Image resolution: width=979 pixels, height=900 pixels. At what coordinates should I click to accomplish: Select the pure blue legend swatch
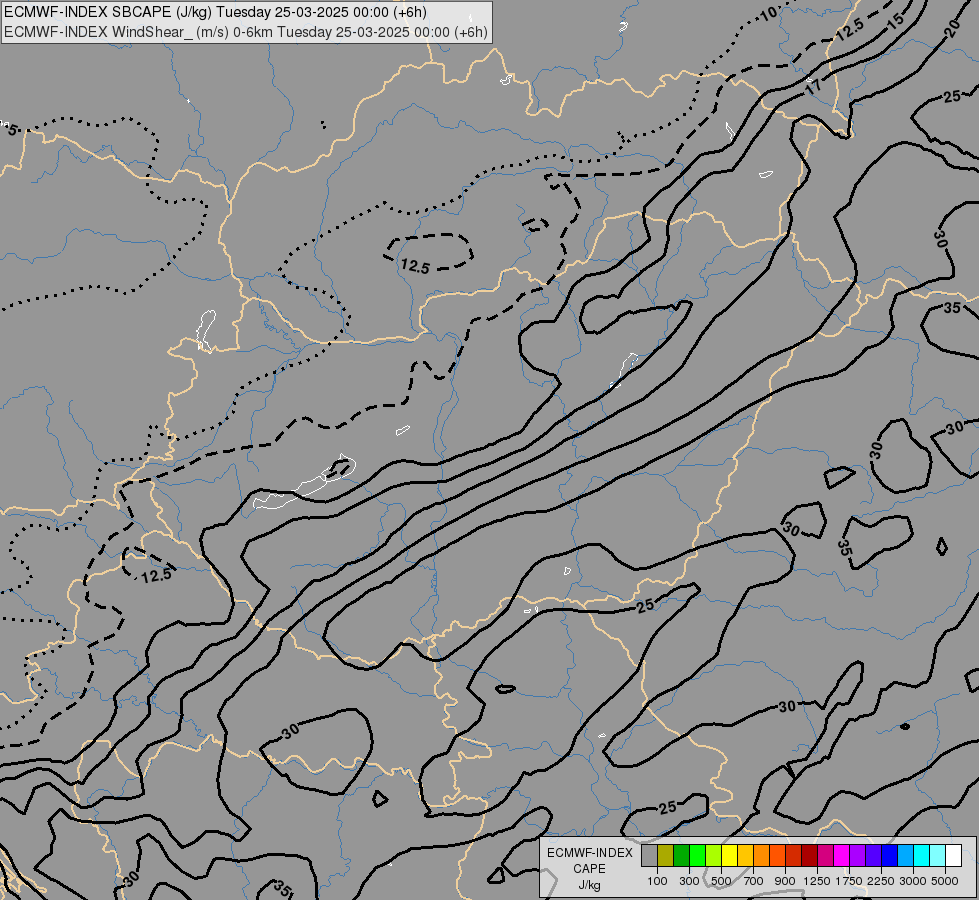pyautogui.click(x=889, y=855)
